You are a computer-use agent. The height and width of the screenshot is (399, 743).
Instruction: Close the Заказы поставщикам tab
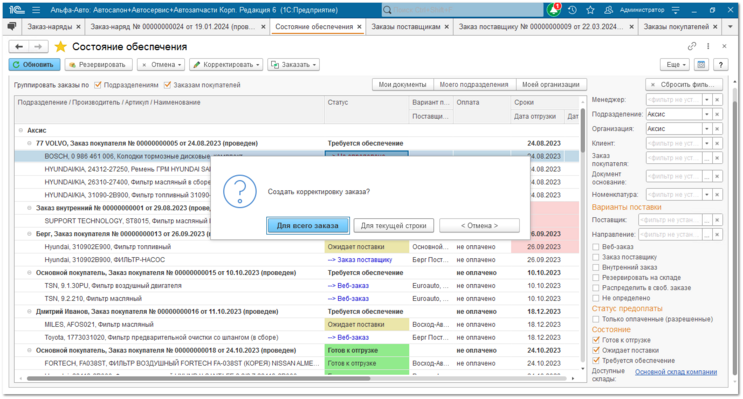click(x=446, y=27)
